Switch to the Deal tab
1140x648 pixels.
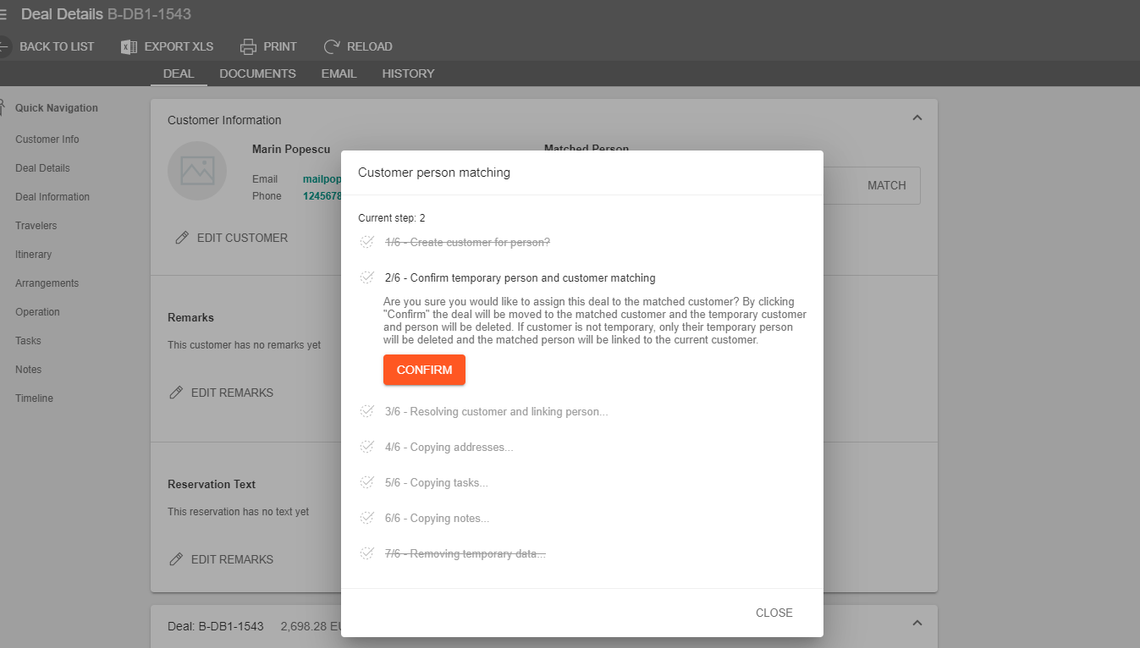178,73
